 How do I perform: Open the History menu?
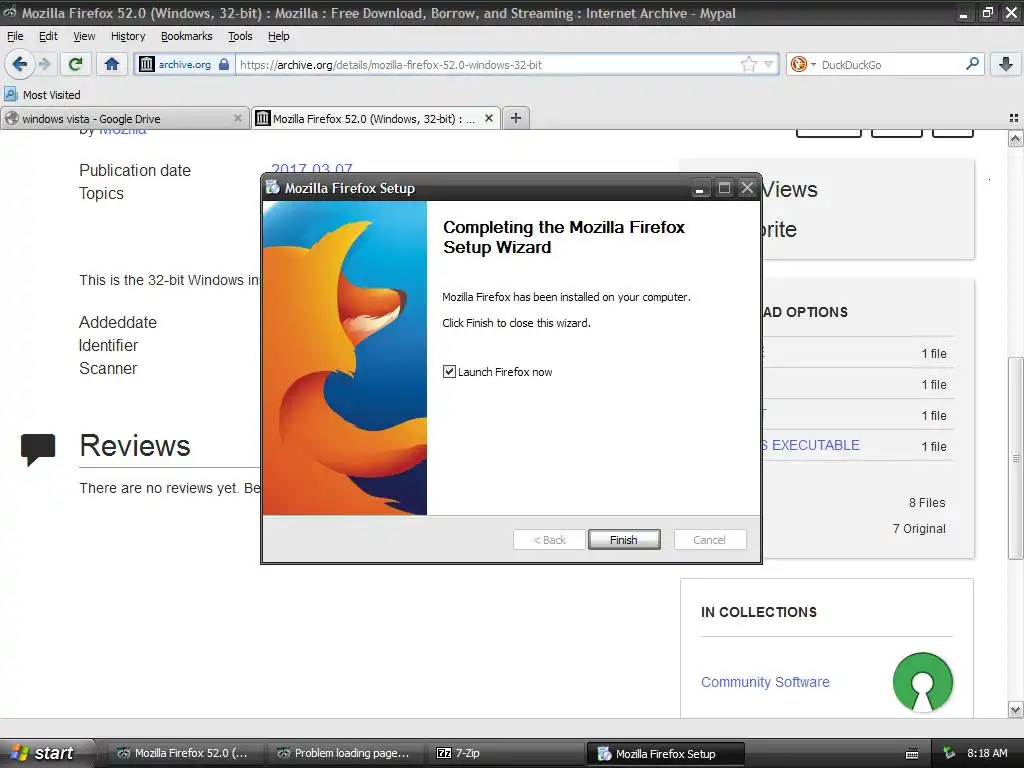(128, 36)
